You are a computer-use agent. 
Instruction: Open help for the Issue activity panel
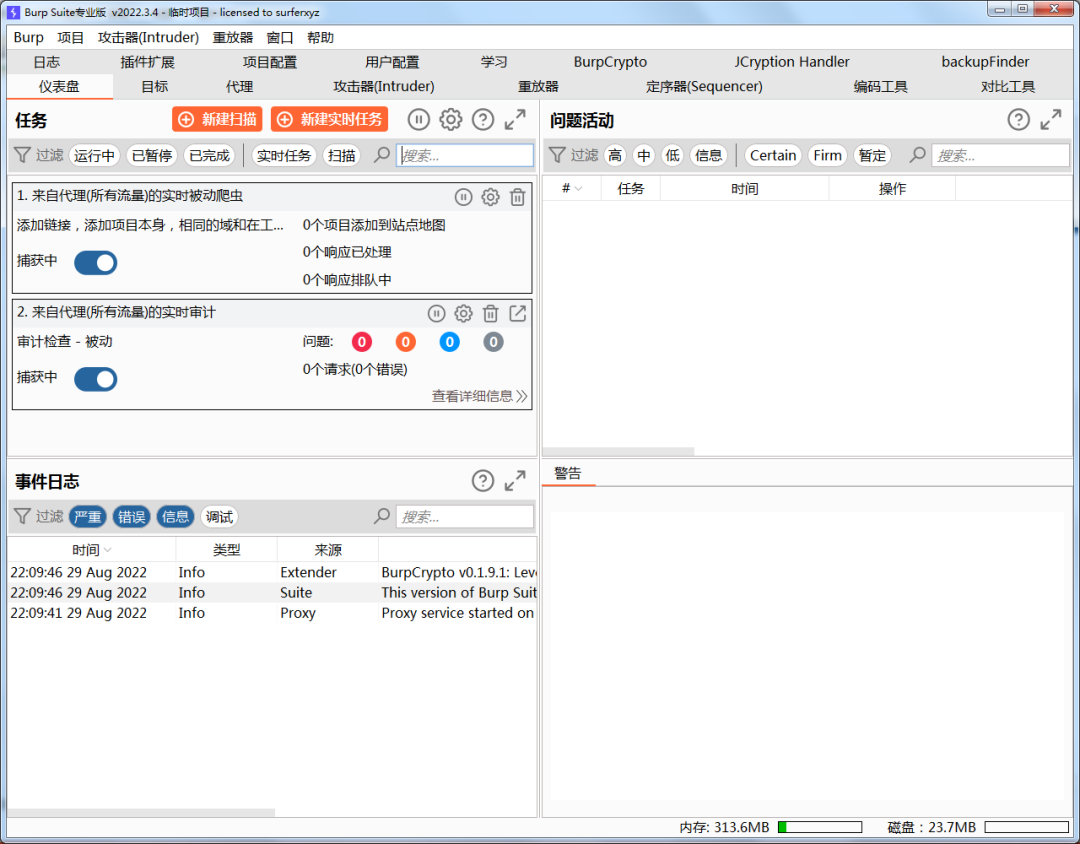[1018, 120]
